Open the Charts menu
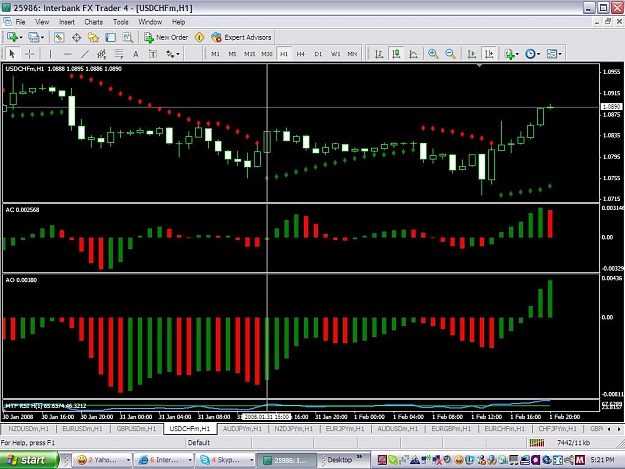This screenshot has height=469, width=625. pos(94,22)
